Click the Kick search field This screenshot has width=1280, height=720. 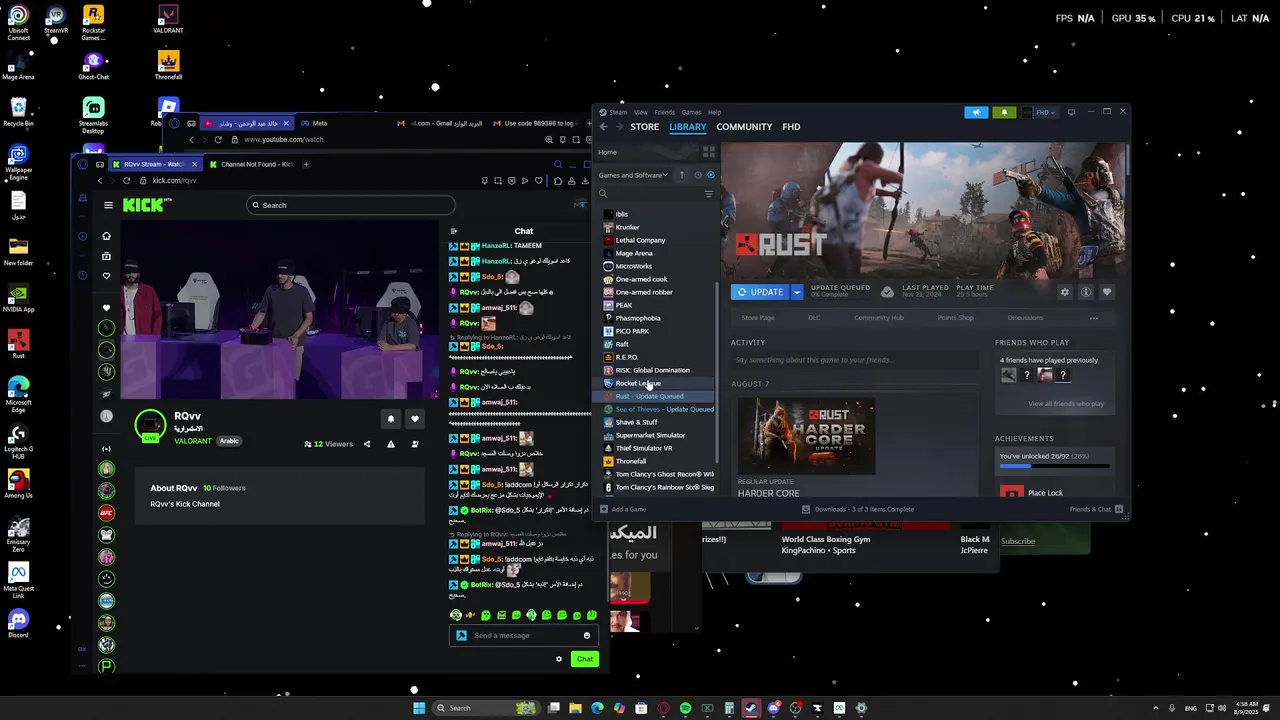point(351,205)
